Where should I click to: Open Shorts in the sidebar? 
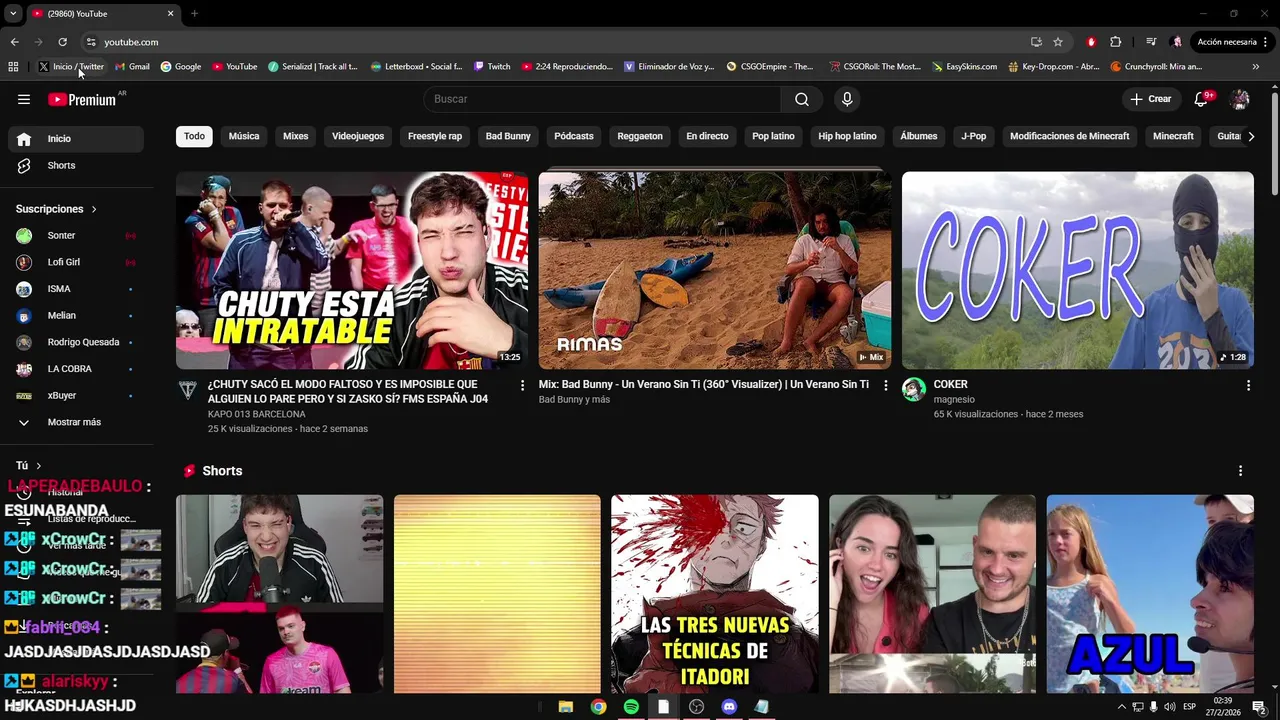pos(76,165)
